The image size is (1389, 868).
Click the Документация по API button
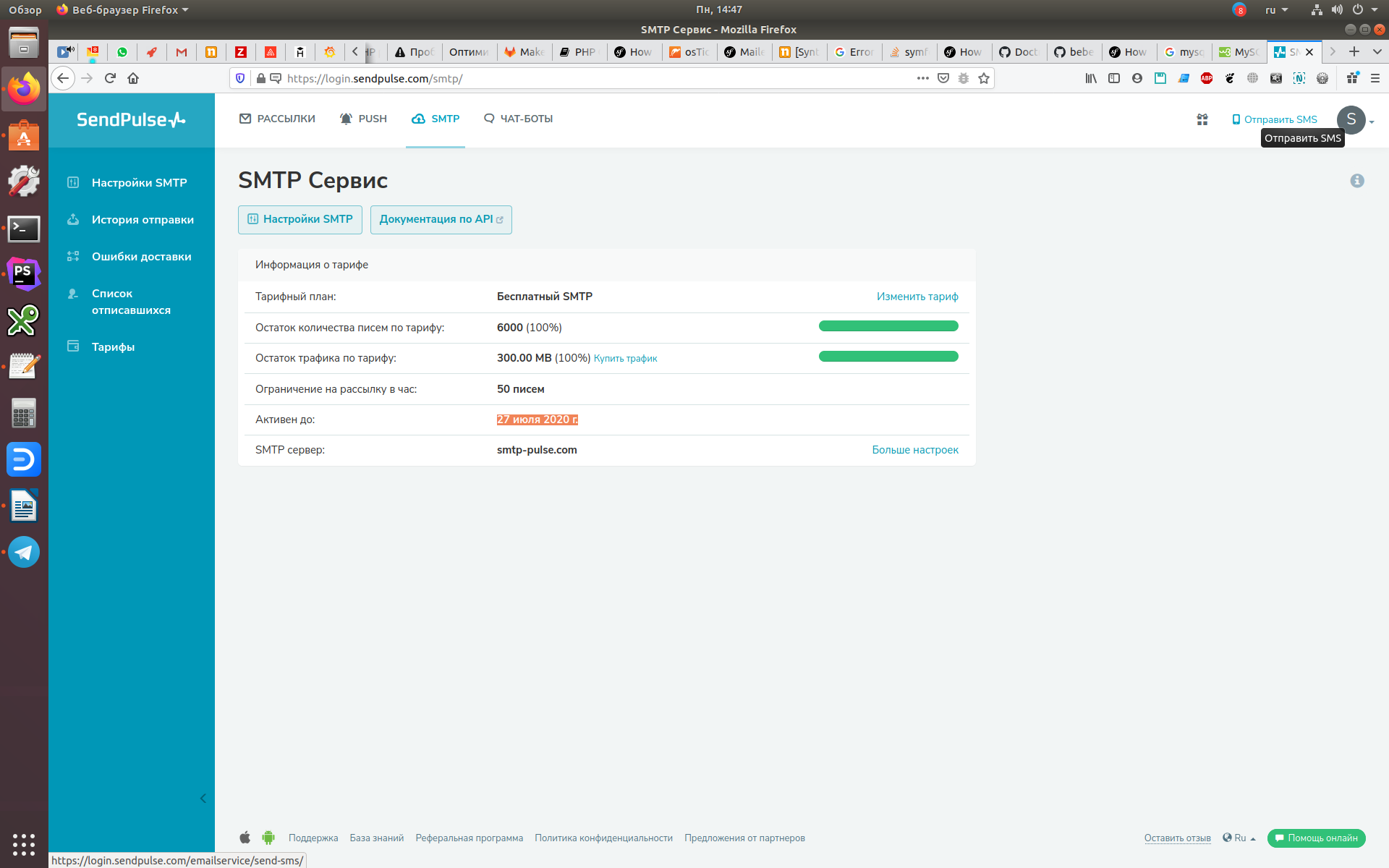441,219
